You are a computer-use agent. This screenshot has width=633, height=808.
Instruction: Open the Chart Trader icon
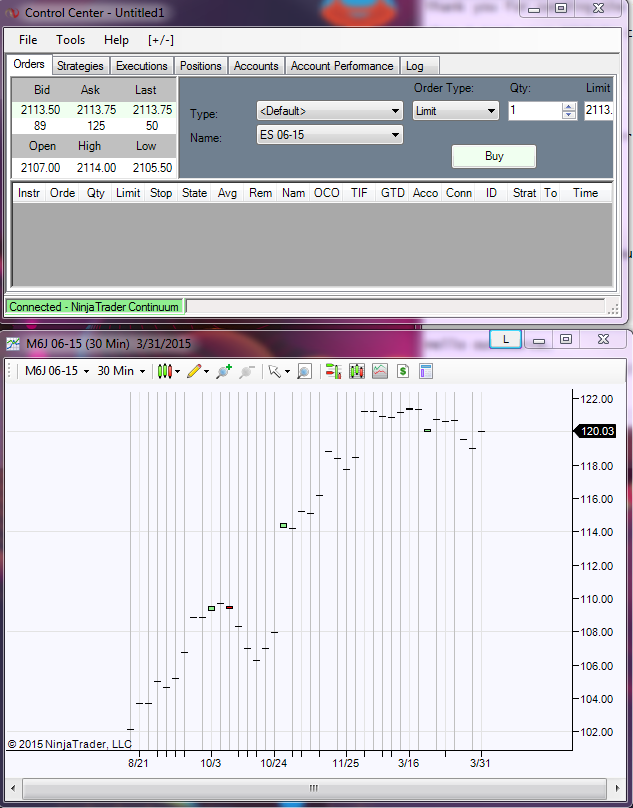[334, 371]
